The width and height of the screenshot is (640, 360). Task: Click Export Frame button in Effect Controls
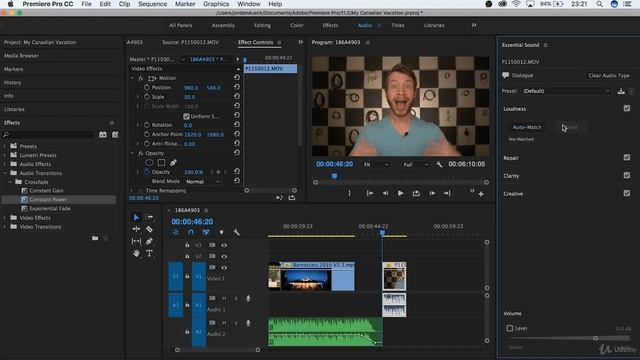[x=292, y=198]
